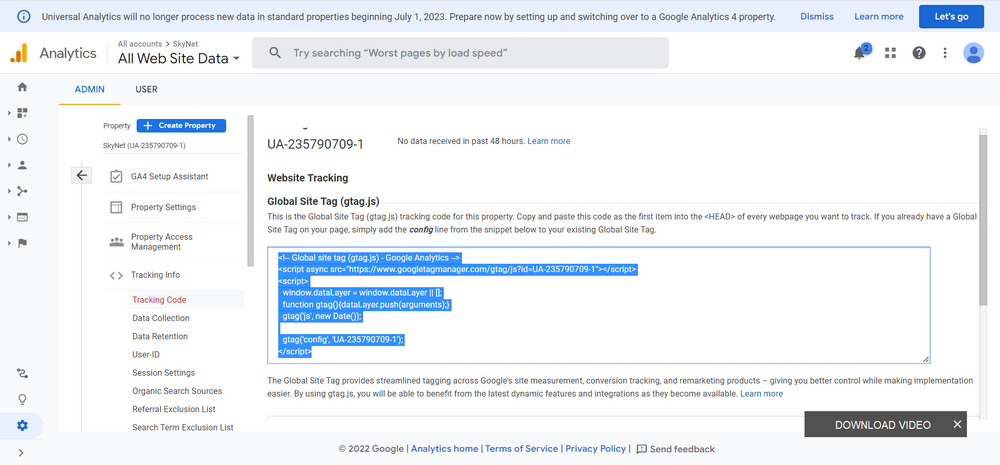Click the Send feedback footer link
The height and width of the screenshot is (465, 1000).
pos(682,449)
